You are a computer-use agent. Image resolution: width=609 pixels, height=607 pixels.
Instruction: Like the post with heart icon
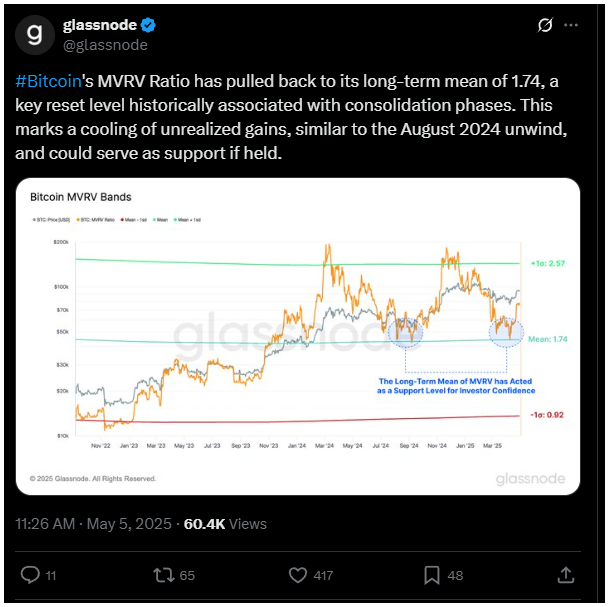298,575
